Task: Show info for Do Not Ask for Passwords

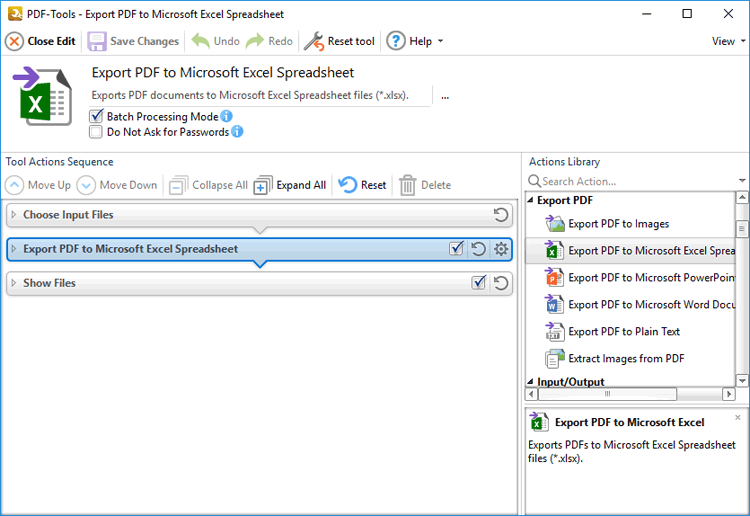Action: coord(237,132)
